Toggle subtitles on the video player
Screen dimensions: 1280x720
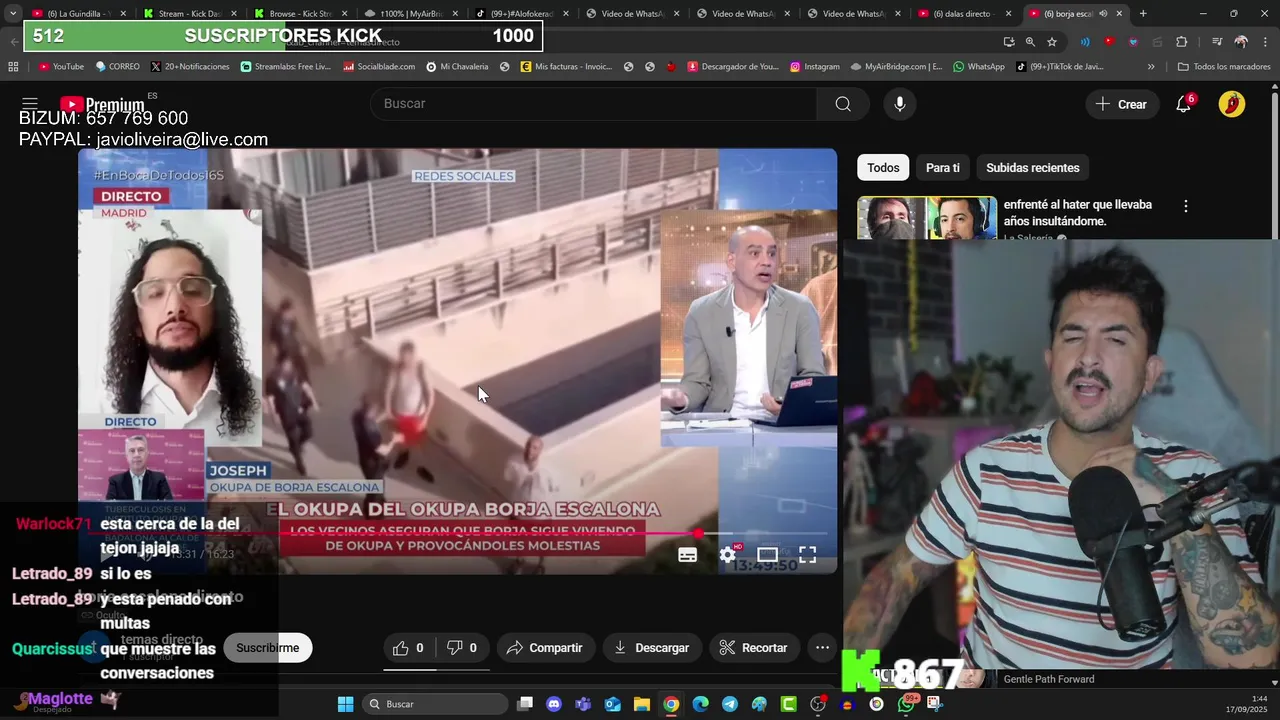pyautogui.click(x=688, y=555)
